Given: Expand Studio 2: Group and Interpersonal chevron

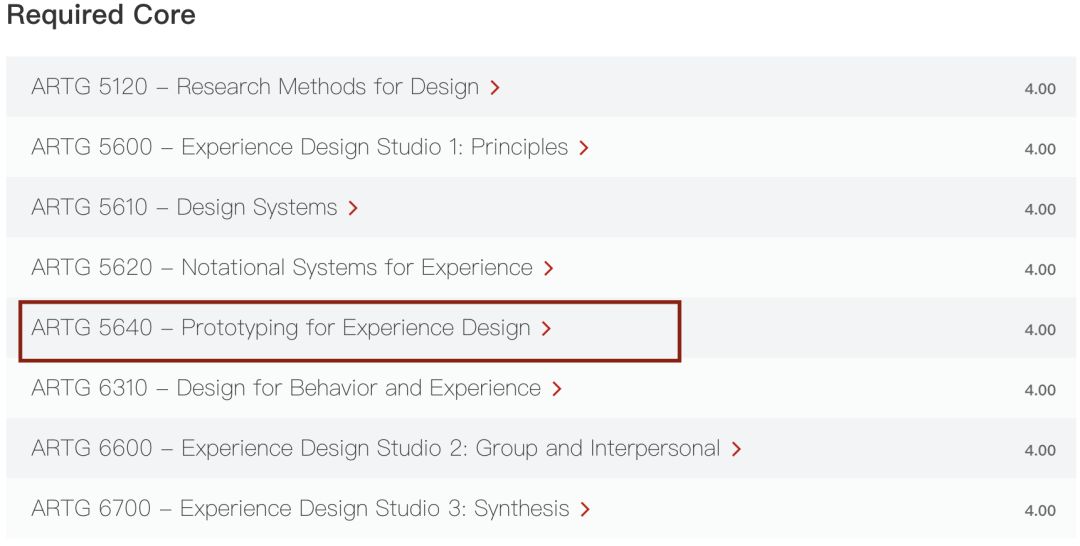Looking at the screenshot, I should click(736, 449).
